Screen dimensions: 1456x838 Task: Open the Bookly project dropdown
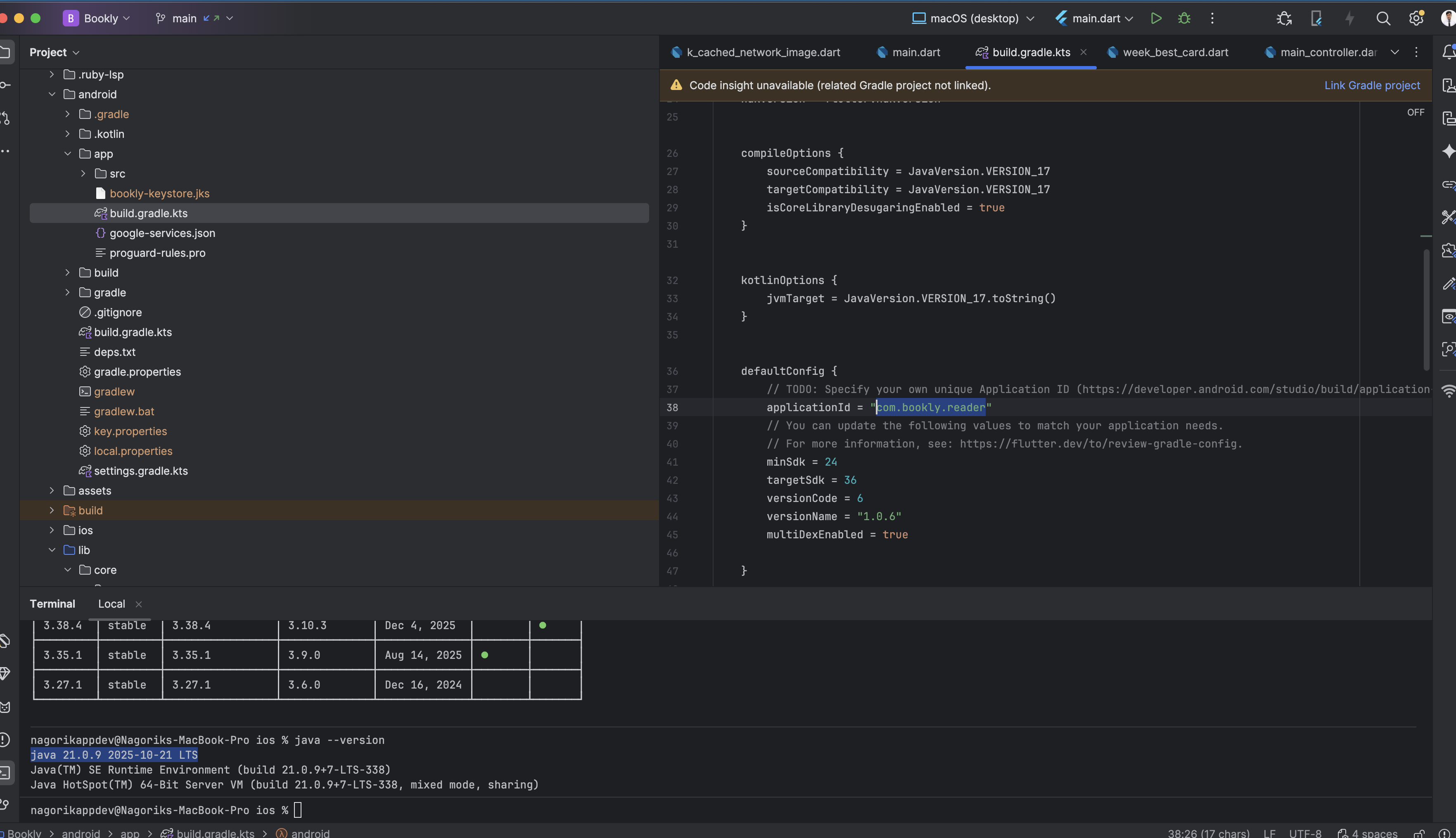[x=96, y=19]
